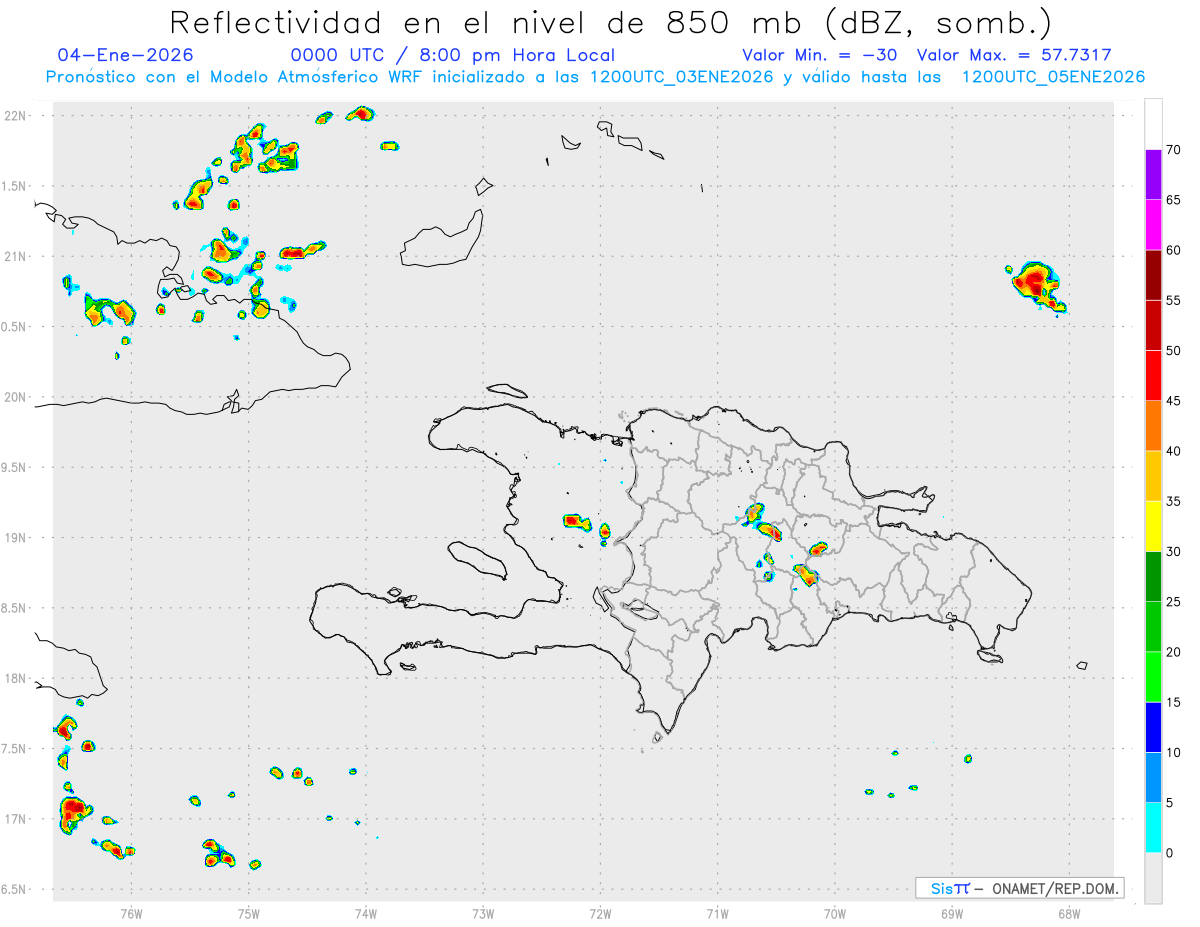Click the '20N' latitude axis label

point(16,397)
